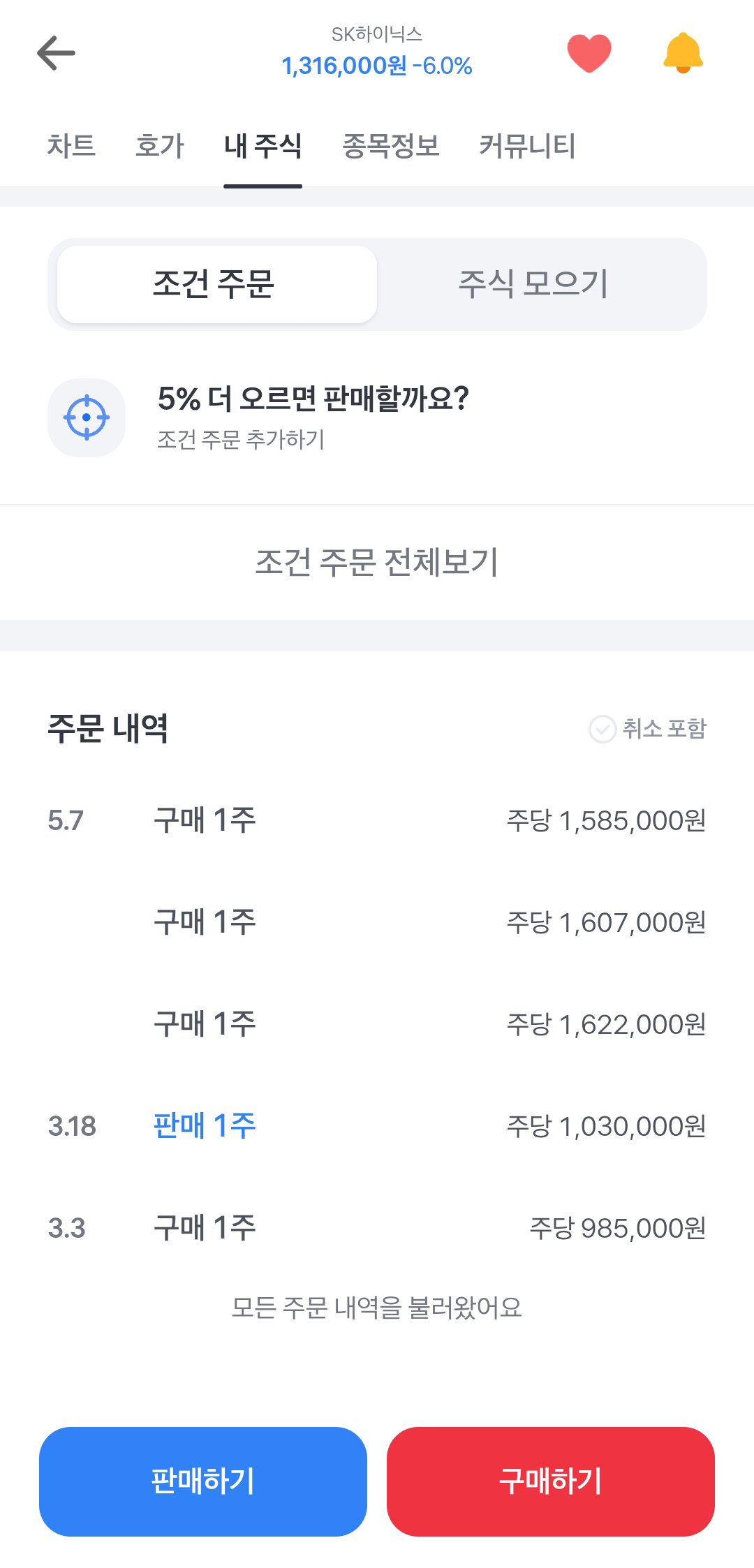Screen dimensions: 754x1568
Task: Open the yellow bell alert icon
Action: pyautogui.click(x=683, y=53)
